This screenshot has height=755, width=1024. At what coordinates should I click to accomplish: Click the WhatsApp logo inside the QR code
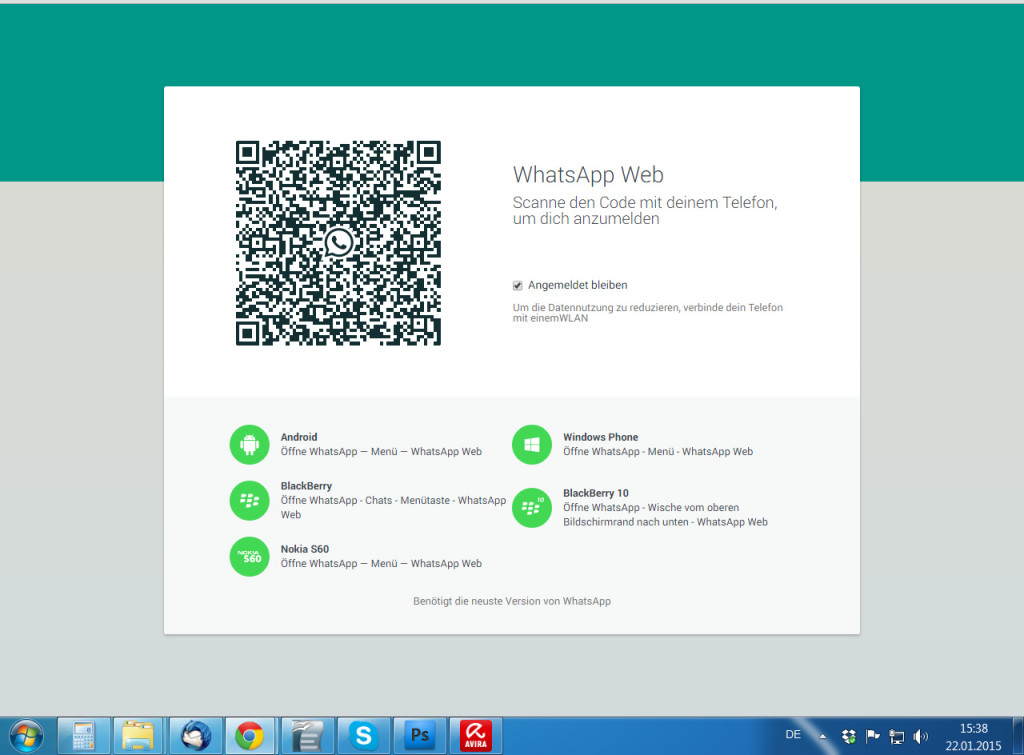338,243
